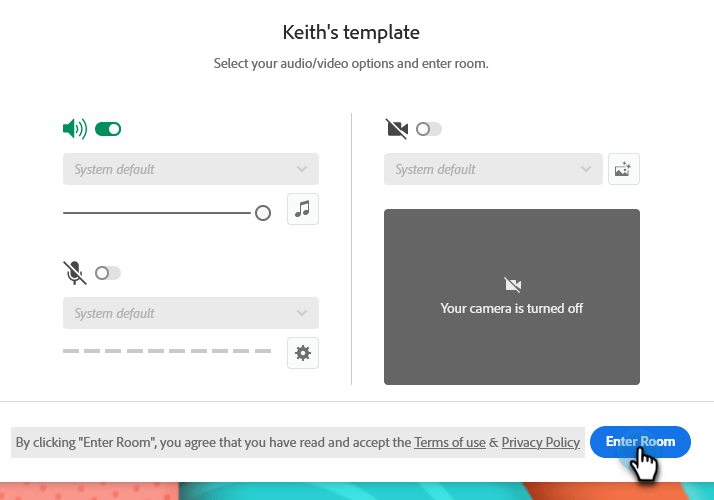This screenshot has height=500, width=714.
Task: Turn on the camera toggle switch
Action: (x=429, y=129)
